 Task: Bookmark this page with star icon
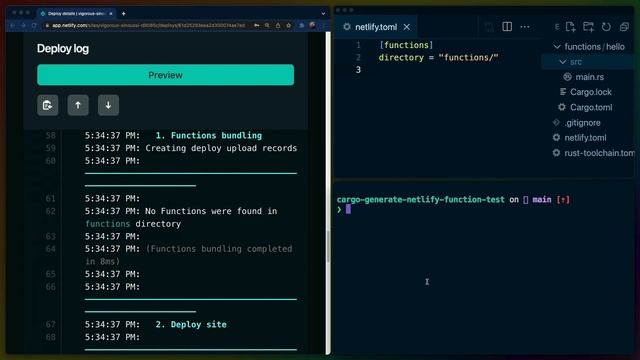[x=289, y=25]
